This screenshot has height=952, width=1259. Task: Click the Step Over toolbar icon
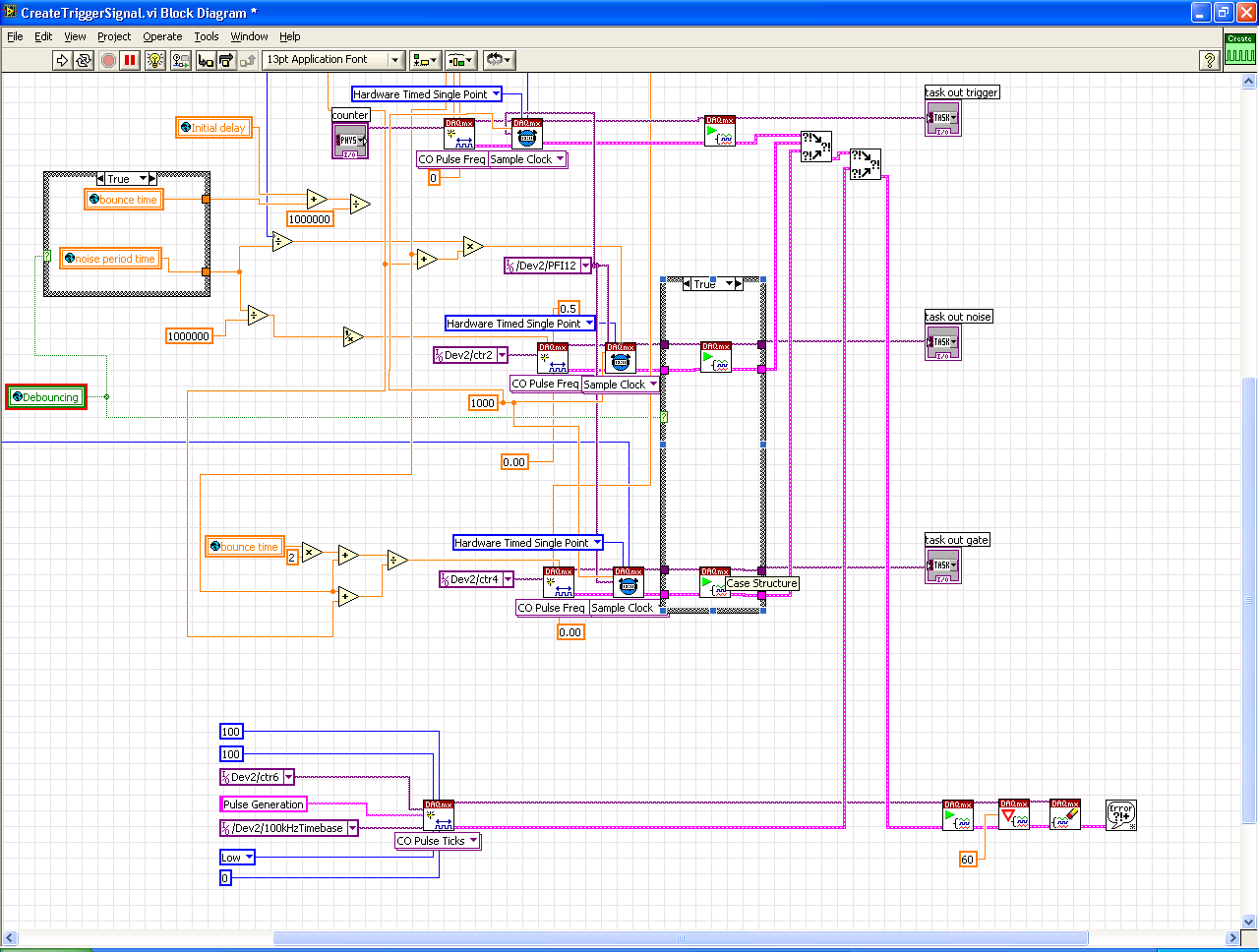pyautogui.click(x=226, y=60)
